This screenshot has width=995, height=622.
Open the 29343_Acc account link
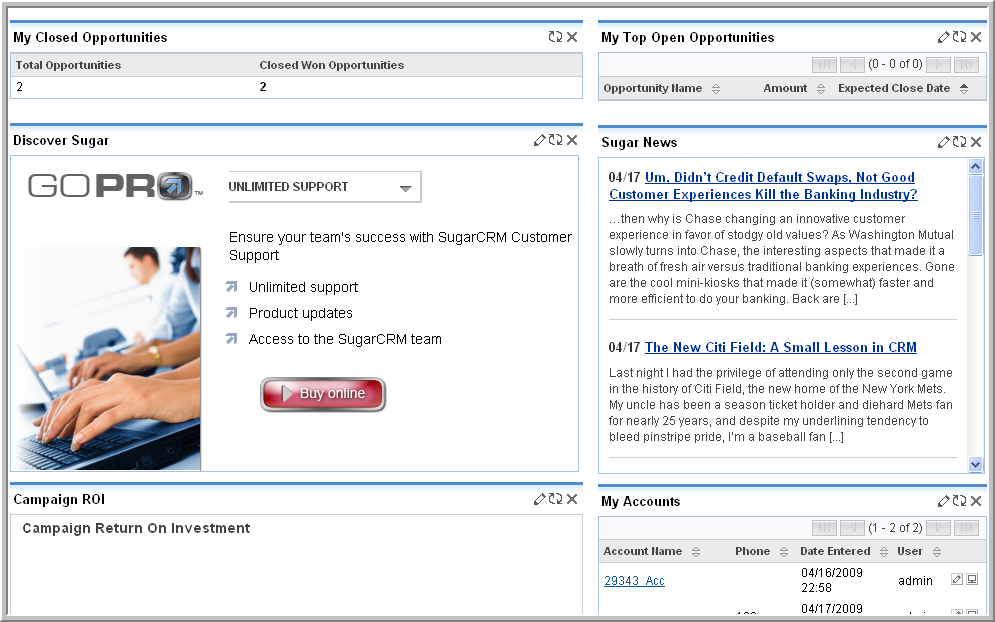point(634,580)
